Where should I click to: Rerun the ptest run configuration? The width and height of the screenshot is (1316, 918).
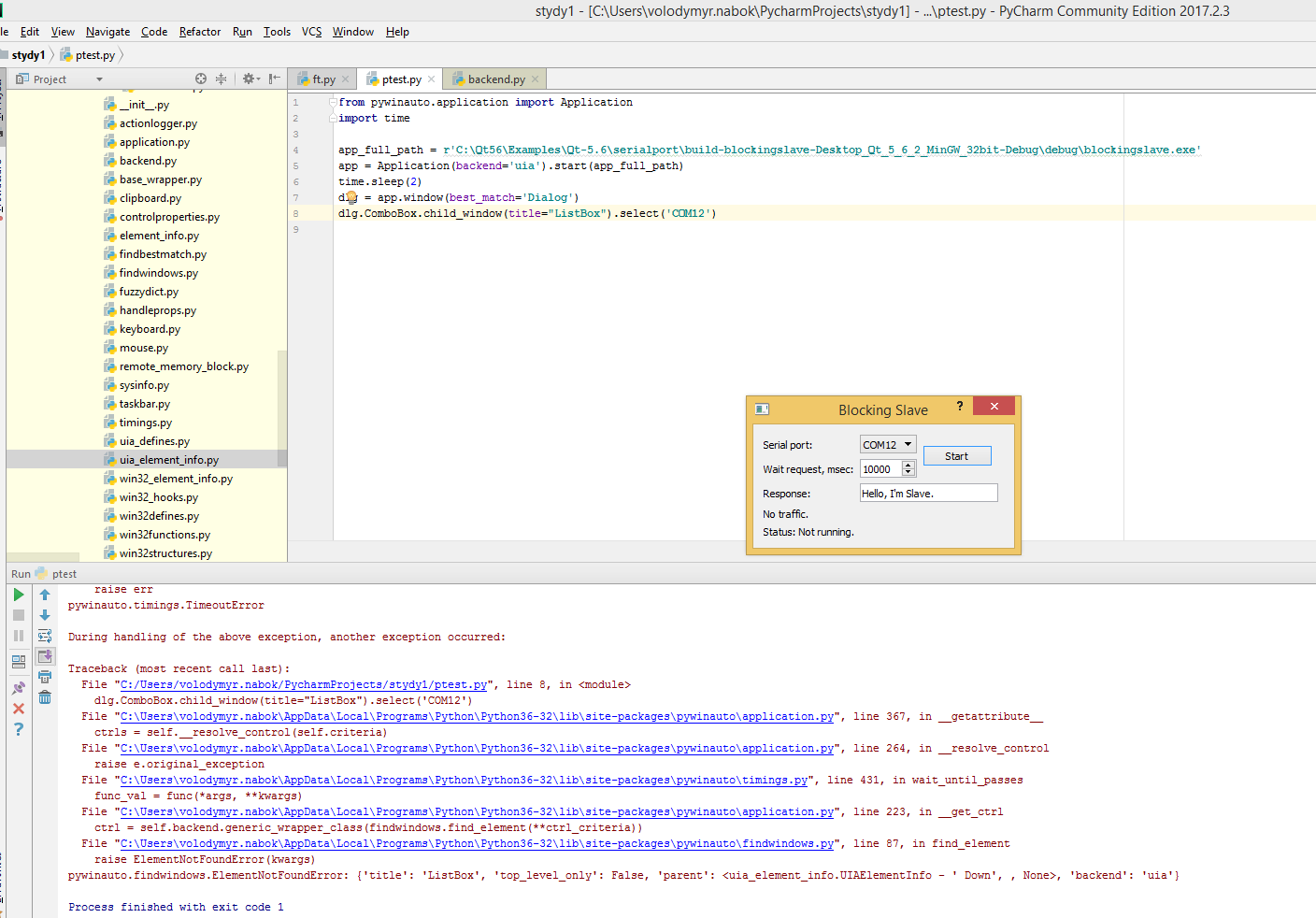18,593
